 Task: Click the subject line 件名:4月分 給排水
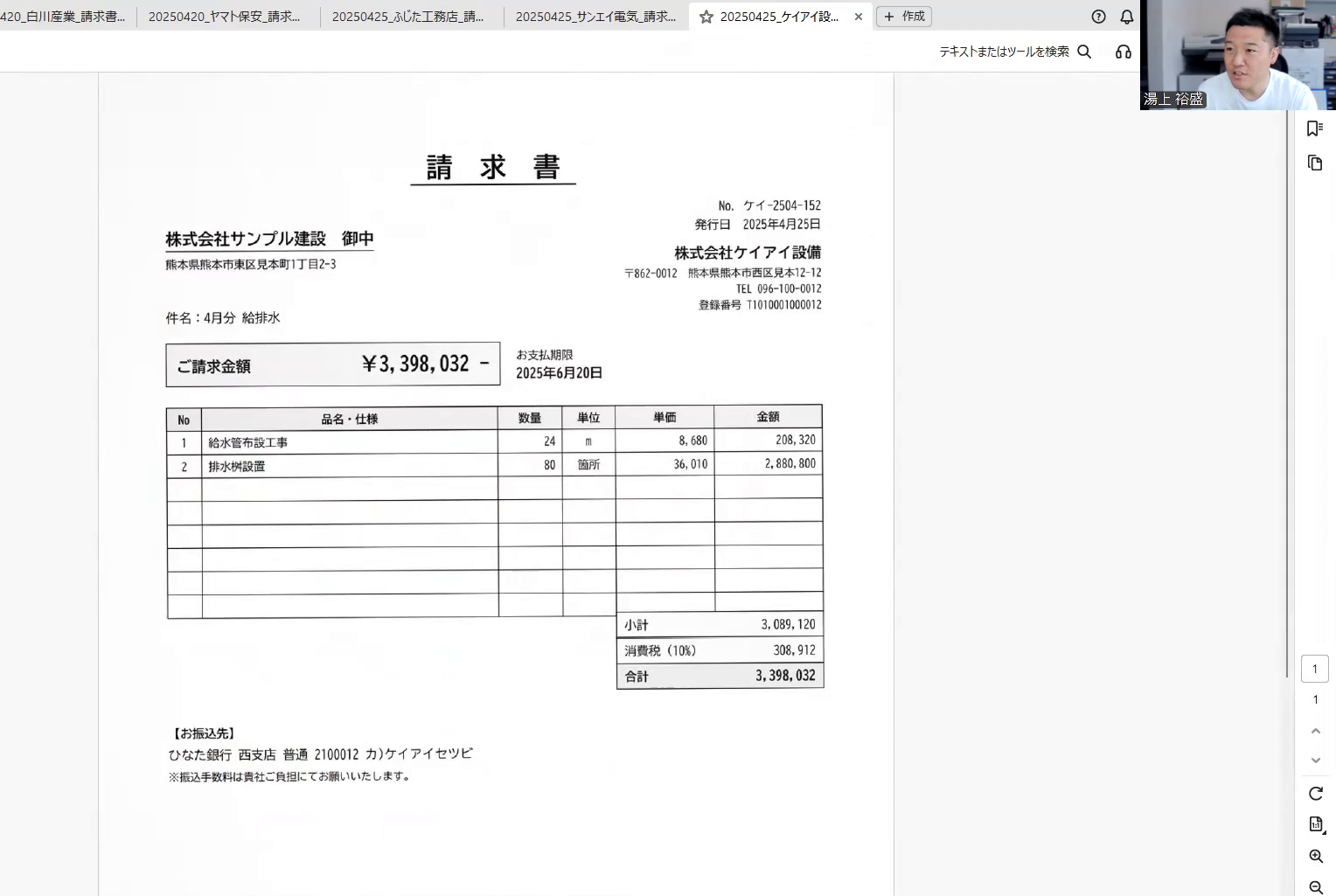[223, 318]
